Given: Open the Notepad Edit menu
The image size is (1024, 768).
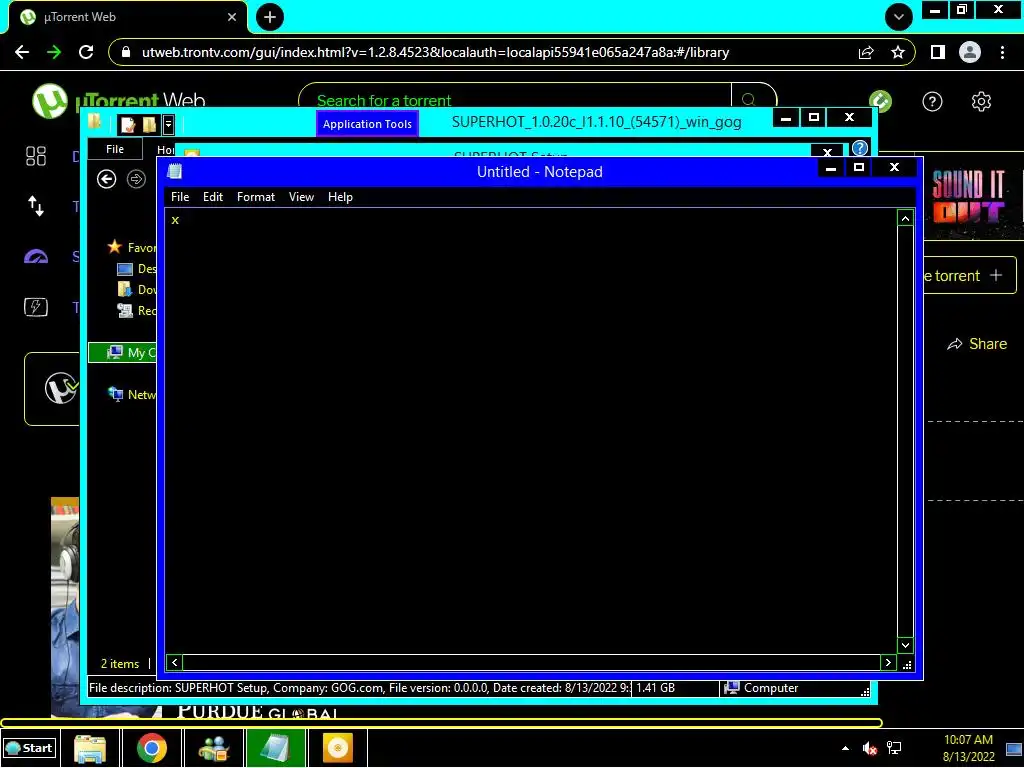Looking at the screenshot, I should pos(213,197).
